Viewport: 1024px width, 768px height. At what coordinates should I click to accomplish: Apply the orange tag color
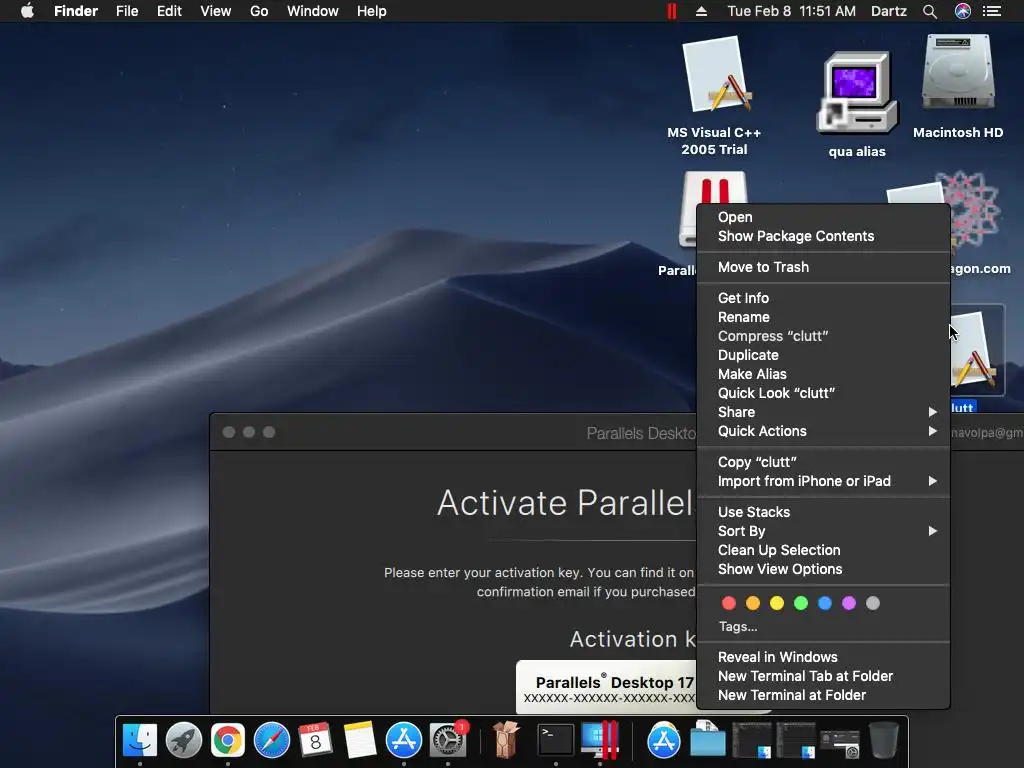point(753,603)
